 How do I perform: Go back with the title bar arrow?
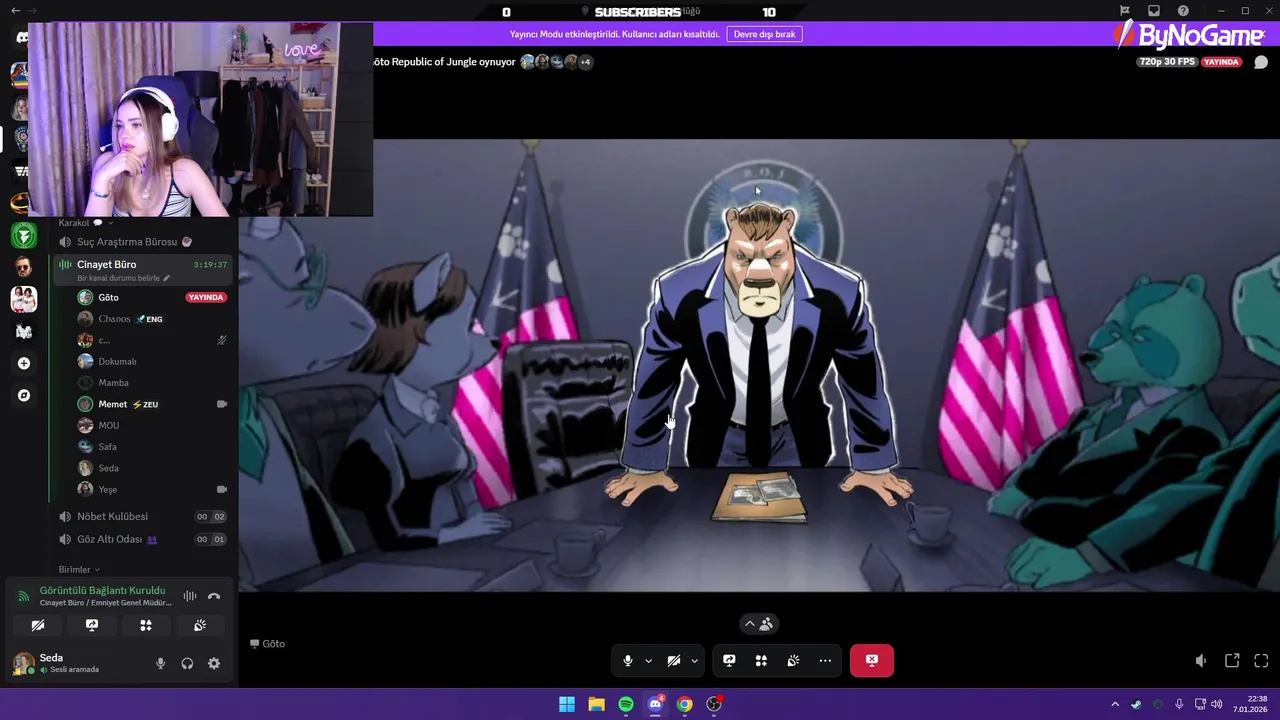[15, 10]
